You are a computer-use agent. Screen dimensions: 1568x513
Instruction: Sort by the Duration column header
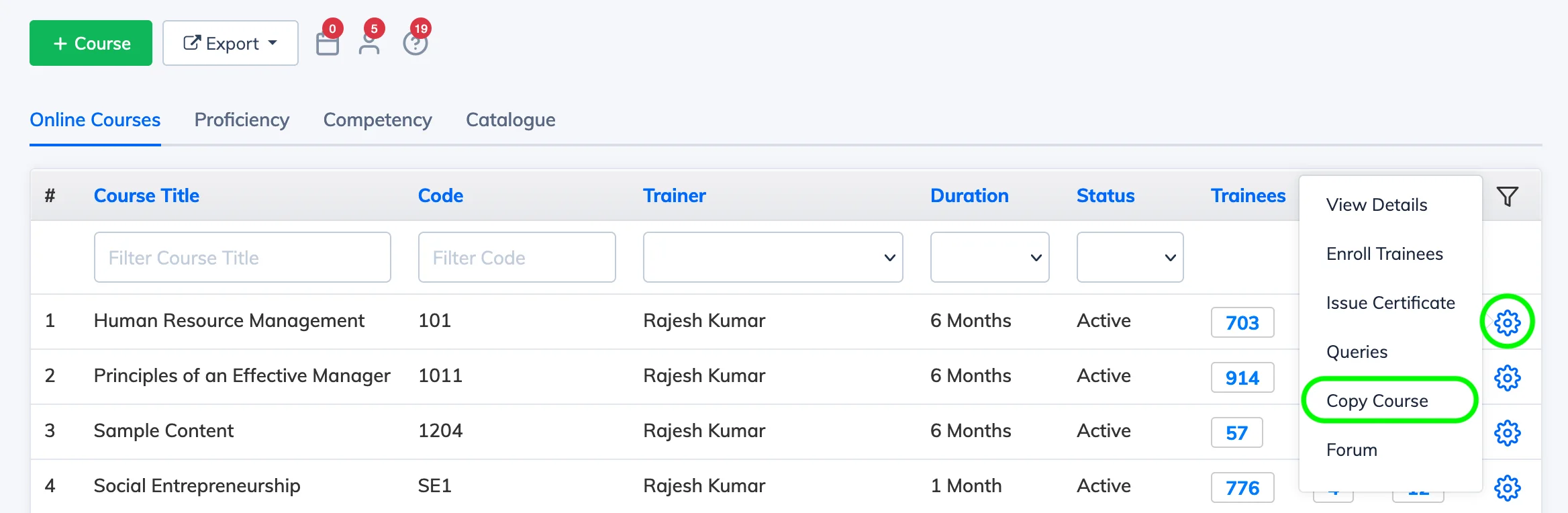(x=969, y=195)
